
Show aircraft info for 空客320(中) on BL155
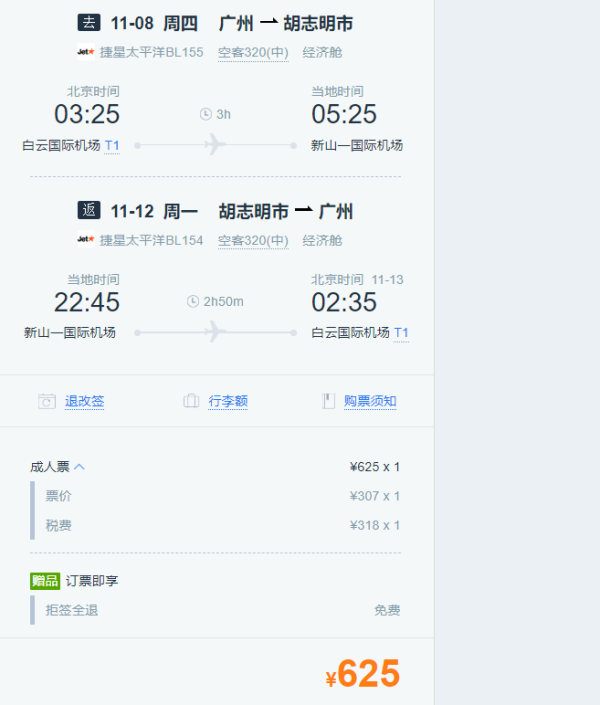click(253, 53)
